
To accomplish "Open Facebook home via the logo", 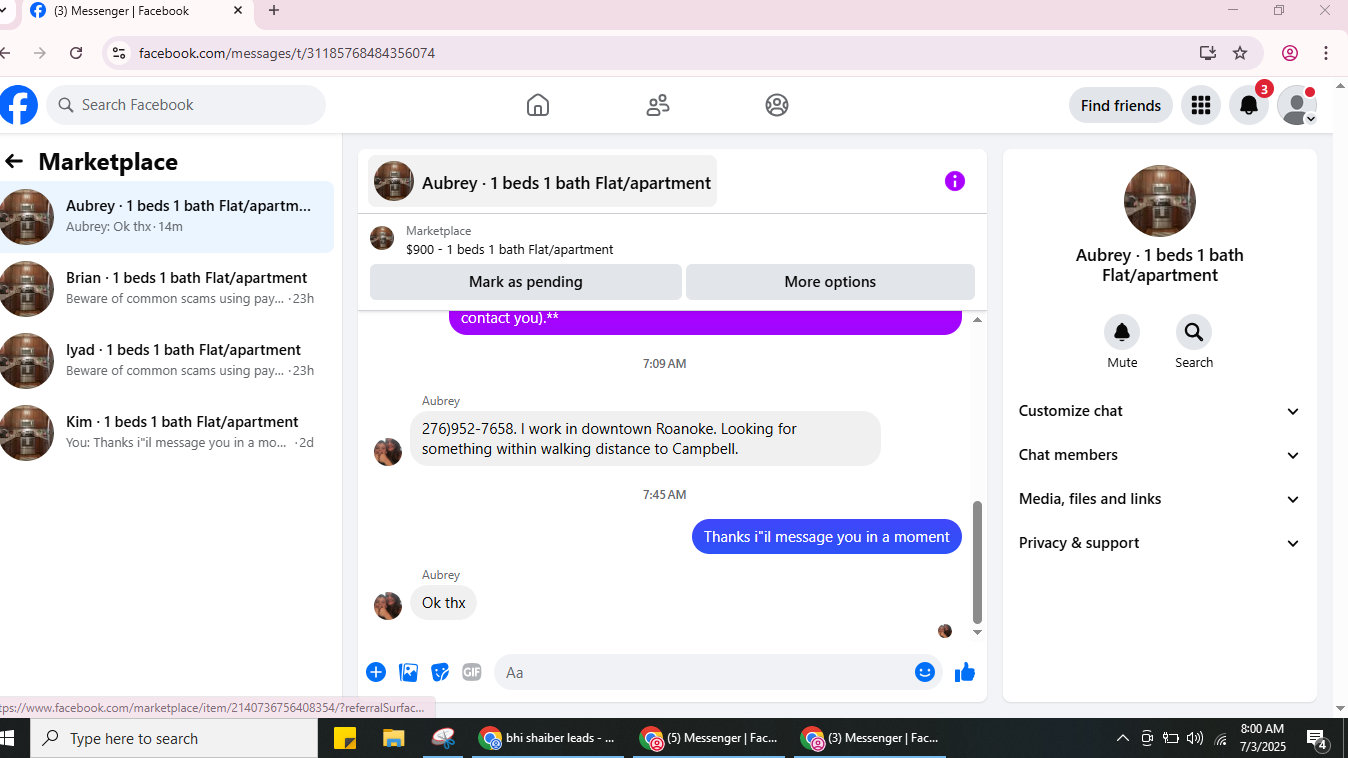I will click(x=18, y=105).
